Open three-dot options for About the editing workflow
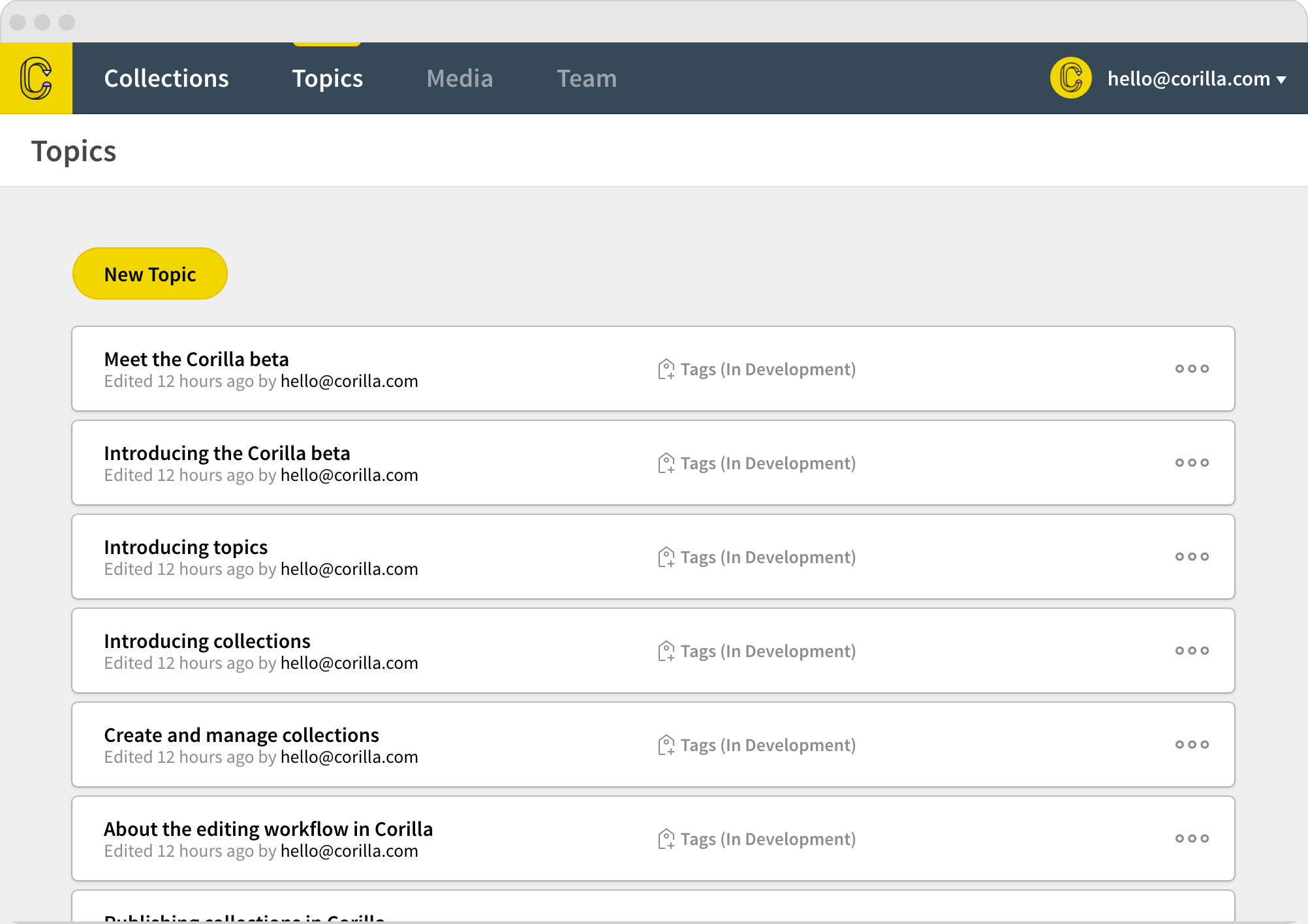 point(1192,839)
